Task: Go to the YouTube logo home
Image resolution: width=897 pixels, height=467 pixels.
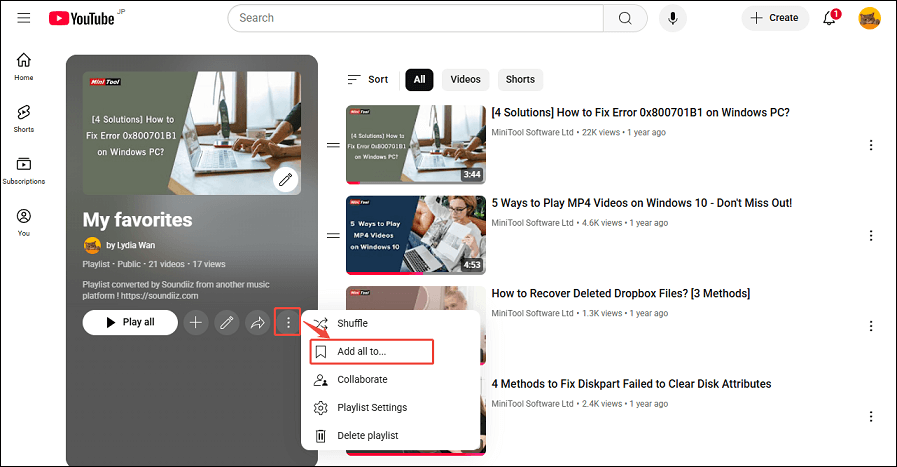Action: click(81, 18)
